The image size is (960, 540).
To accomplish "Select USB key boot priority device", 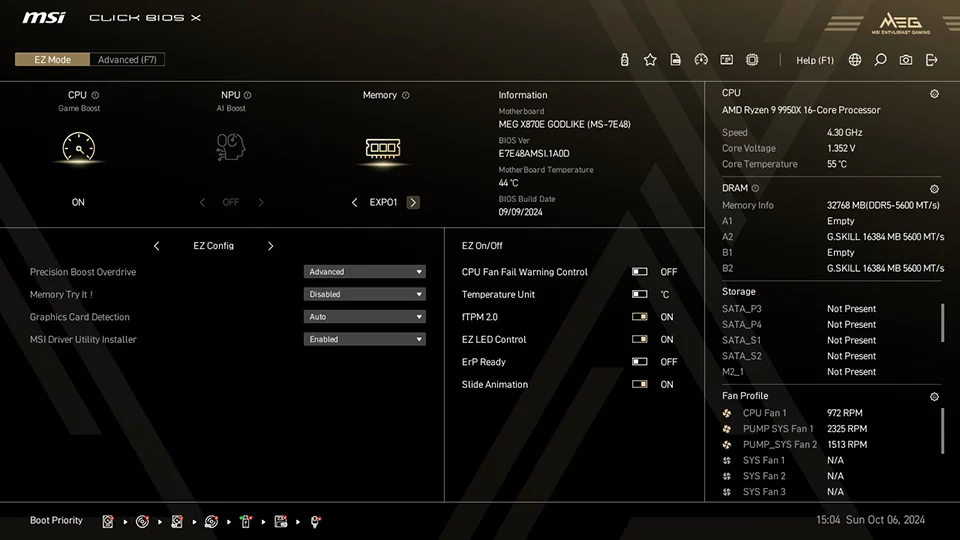I will click(246, 521).
